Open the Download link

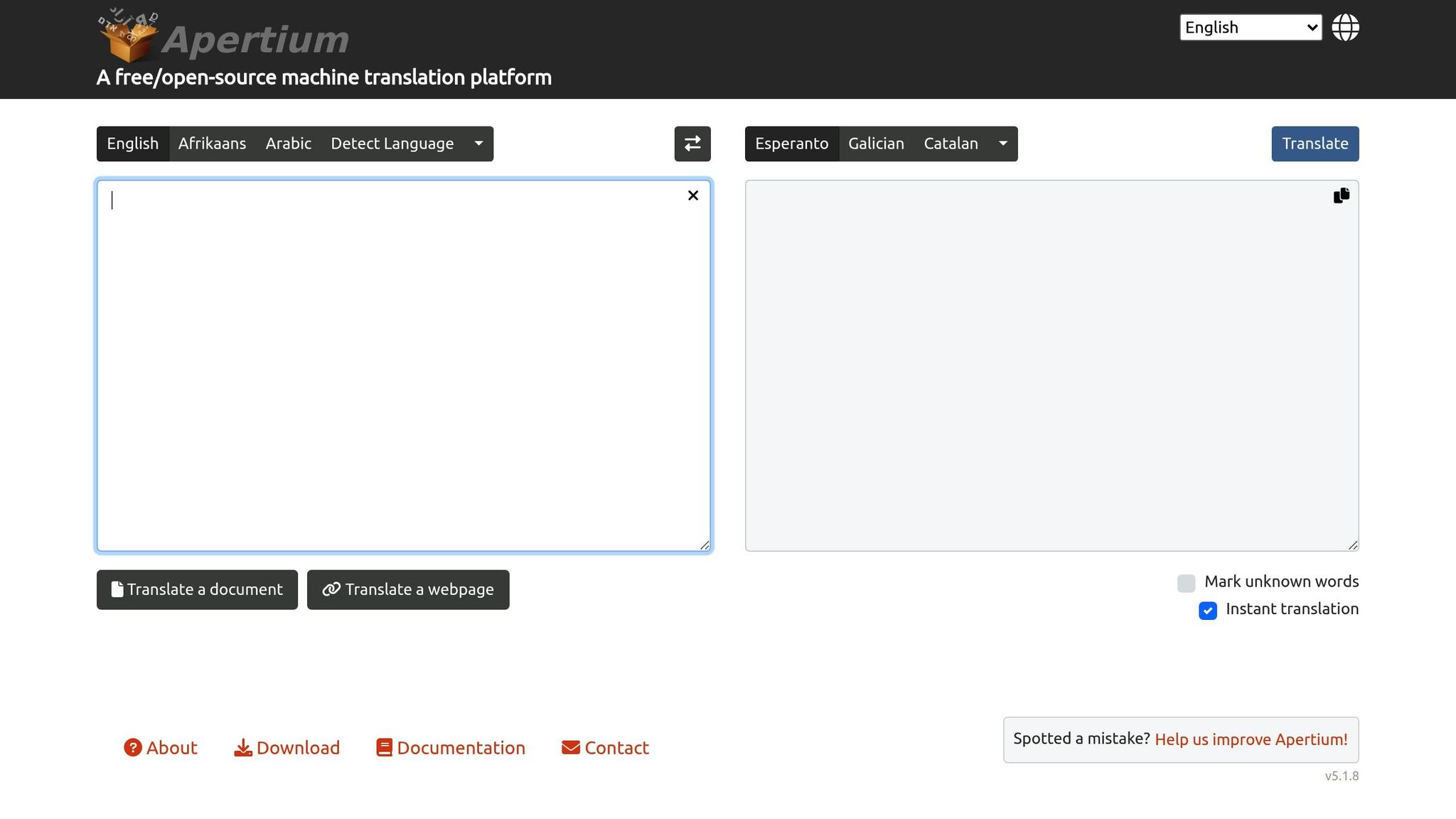[287, 748]
